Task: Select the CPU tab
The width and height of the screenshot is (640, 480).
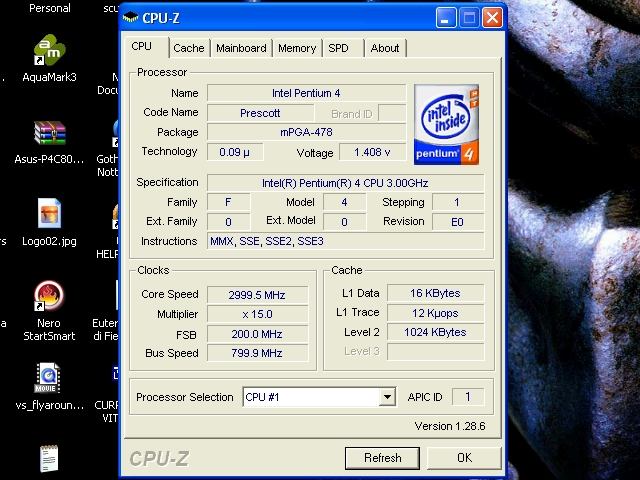Action: pyautogui.click(x=146, y=47)
